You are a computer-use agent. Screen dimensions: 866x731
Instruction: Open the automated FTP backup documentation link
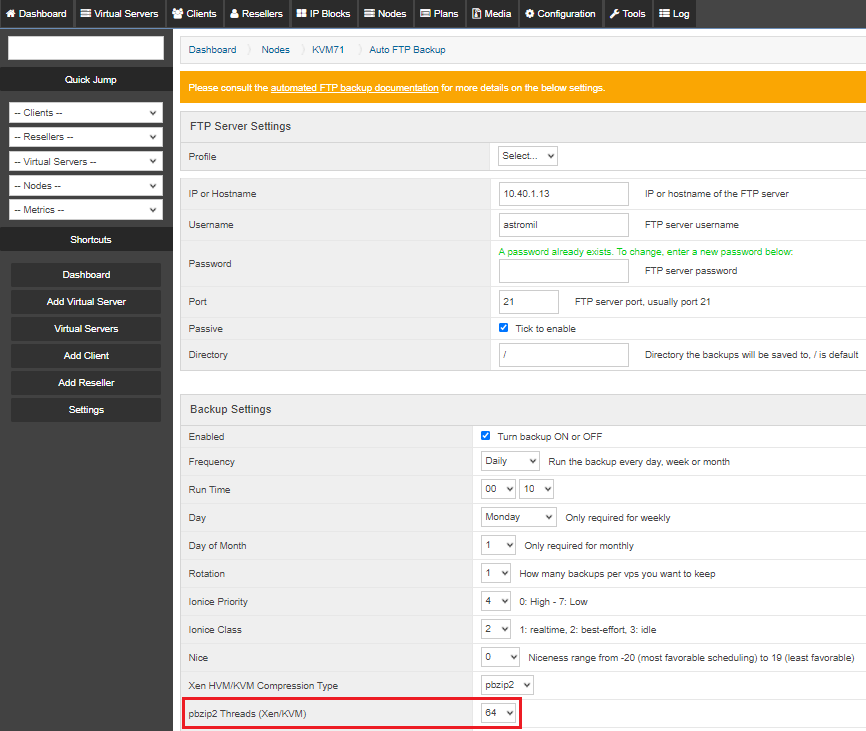354,88
